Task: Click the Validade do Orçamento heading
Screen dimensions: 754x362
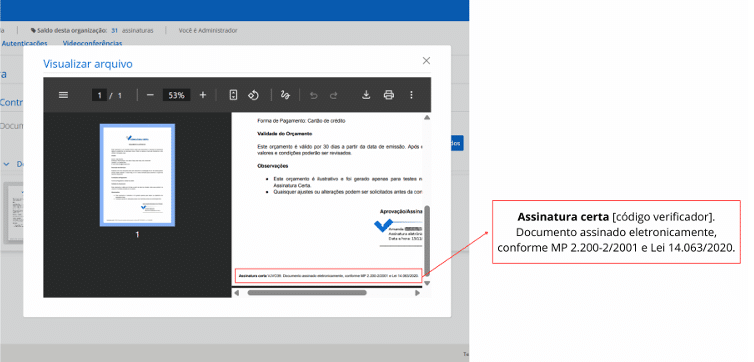Action: click(x=285, y=133)
